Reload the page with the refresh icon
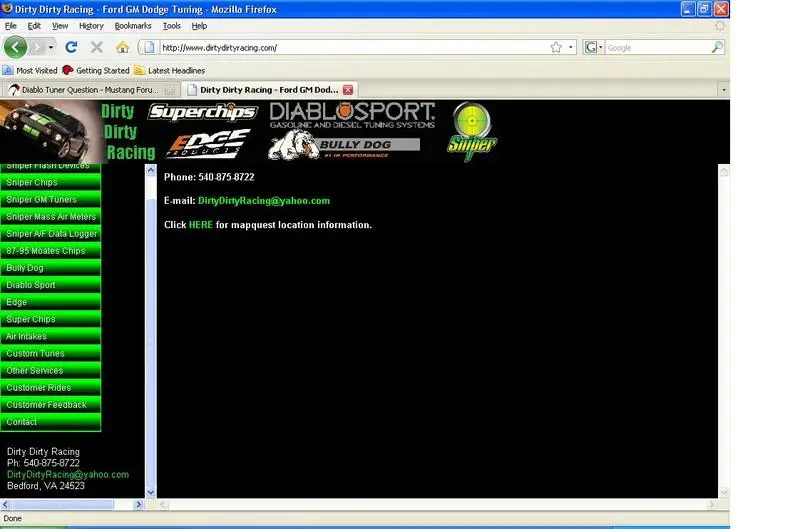The height and width of the screenshot is (529, 800). click(71, 47)
